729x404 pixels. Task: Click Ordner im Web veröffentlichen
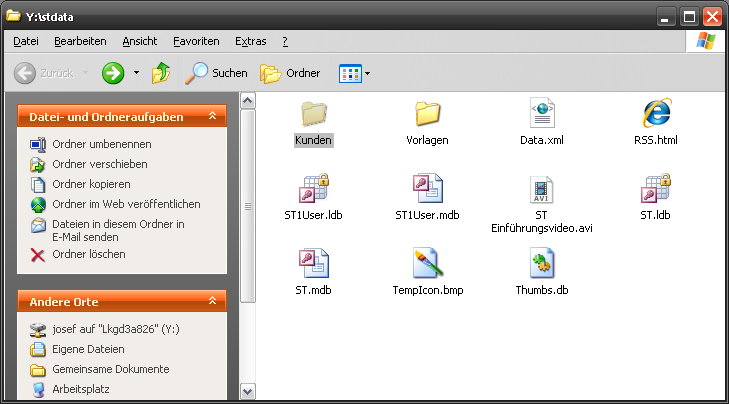click(126, 204)
